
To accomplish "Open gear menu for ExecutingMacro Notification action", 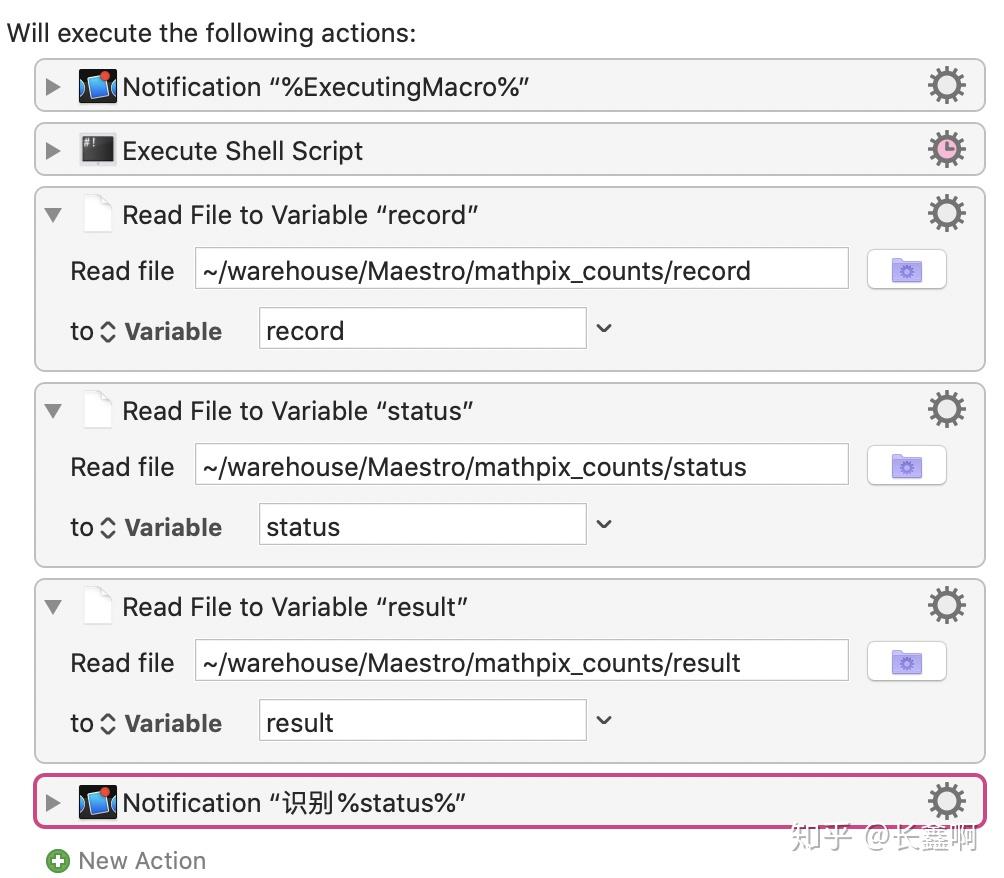I will tap(946, 86).
